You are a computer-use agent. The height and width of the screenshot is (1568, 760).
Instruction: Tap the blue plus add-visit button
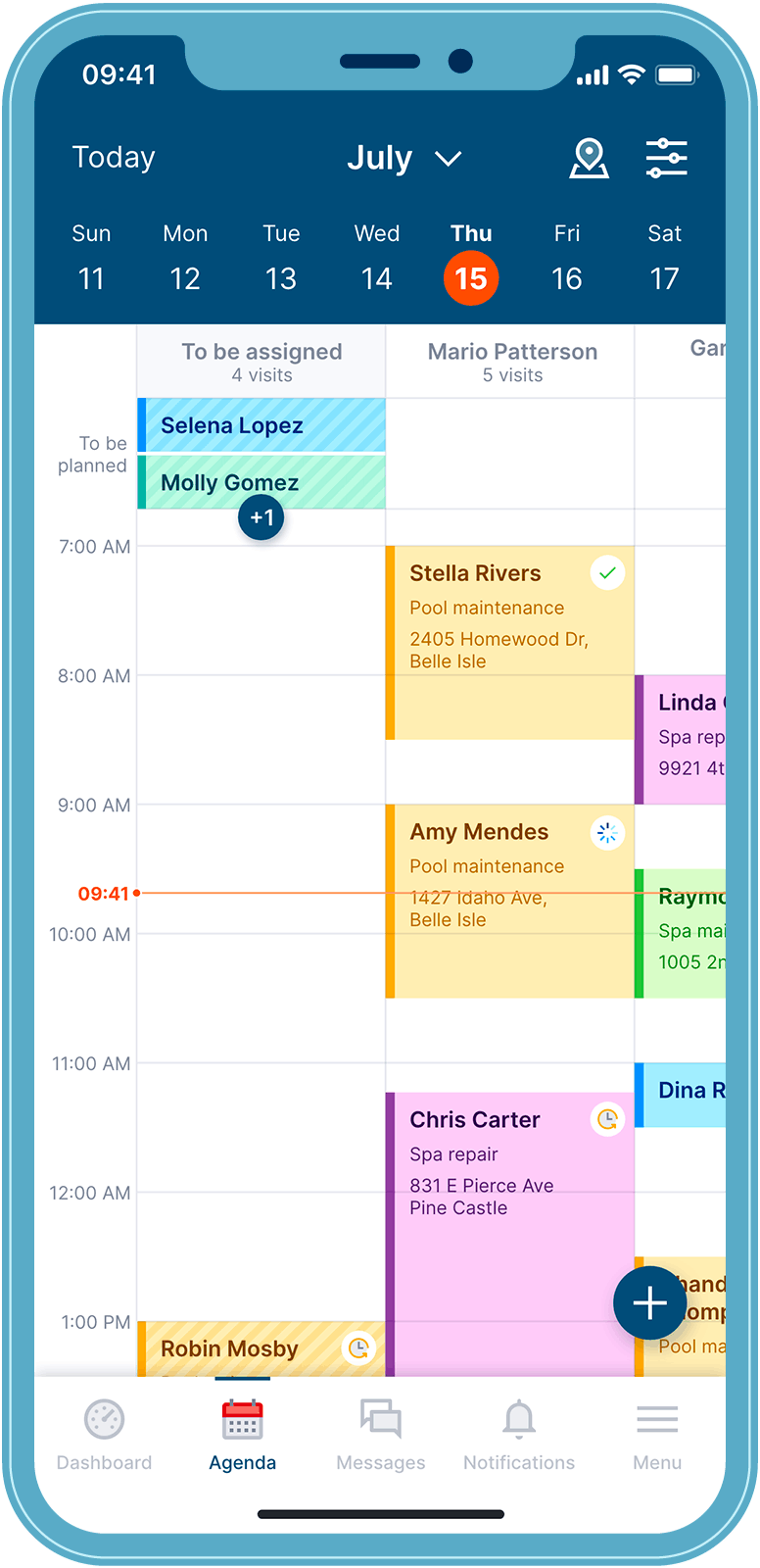coord(649,1303)
